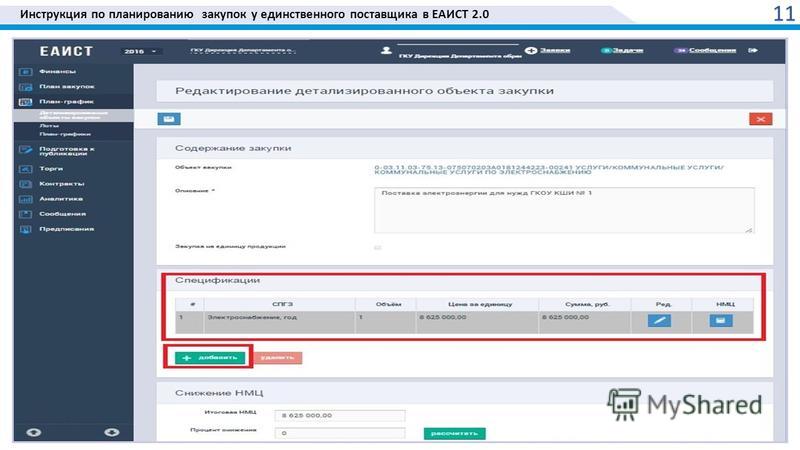This screenshot has height=450, width=800.
Task: Open the Сообщения link in header
Action: 712,50
